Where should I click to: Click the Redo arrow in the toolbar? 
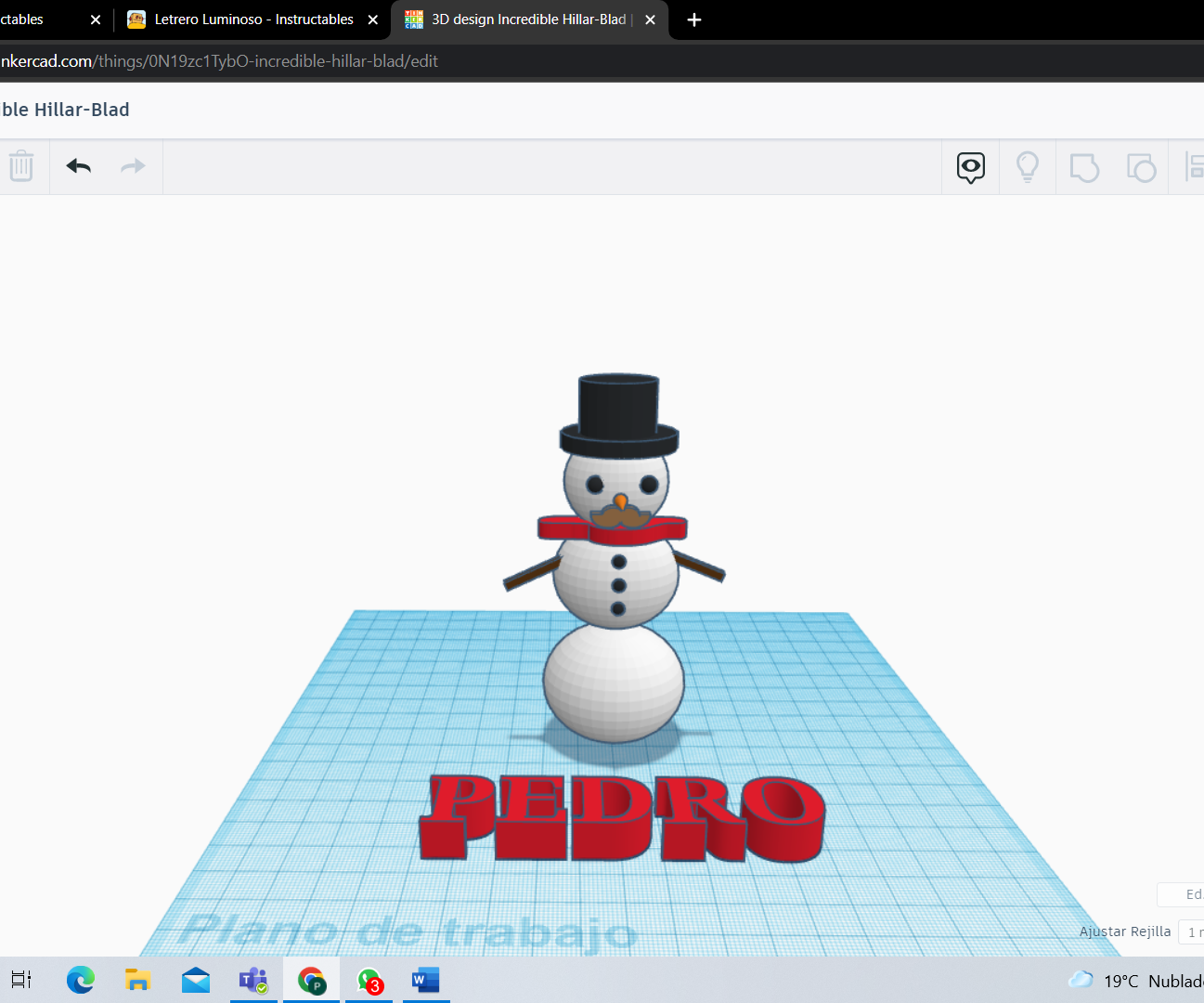click(x=132, y=166)
